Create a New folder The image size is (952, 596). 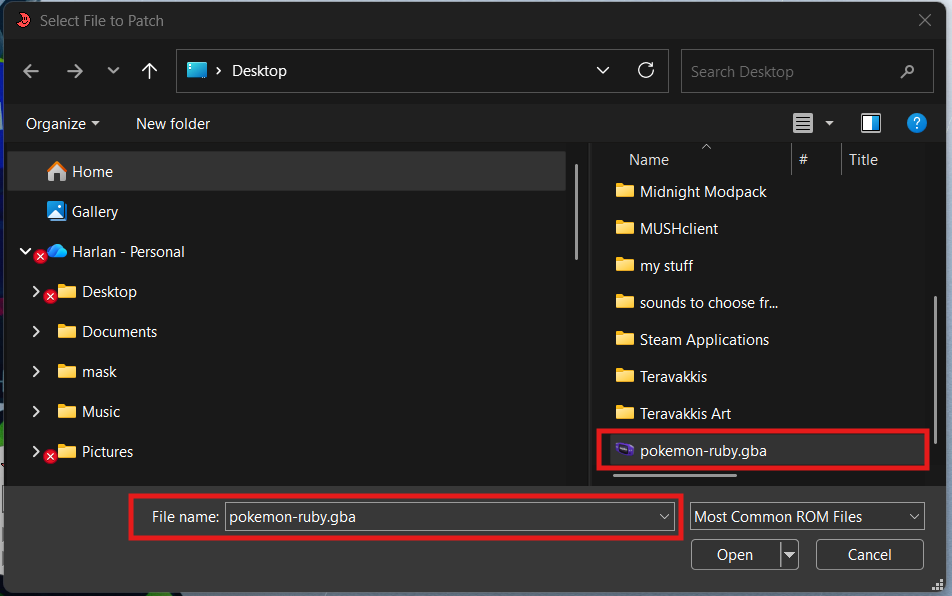[173, 124]
